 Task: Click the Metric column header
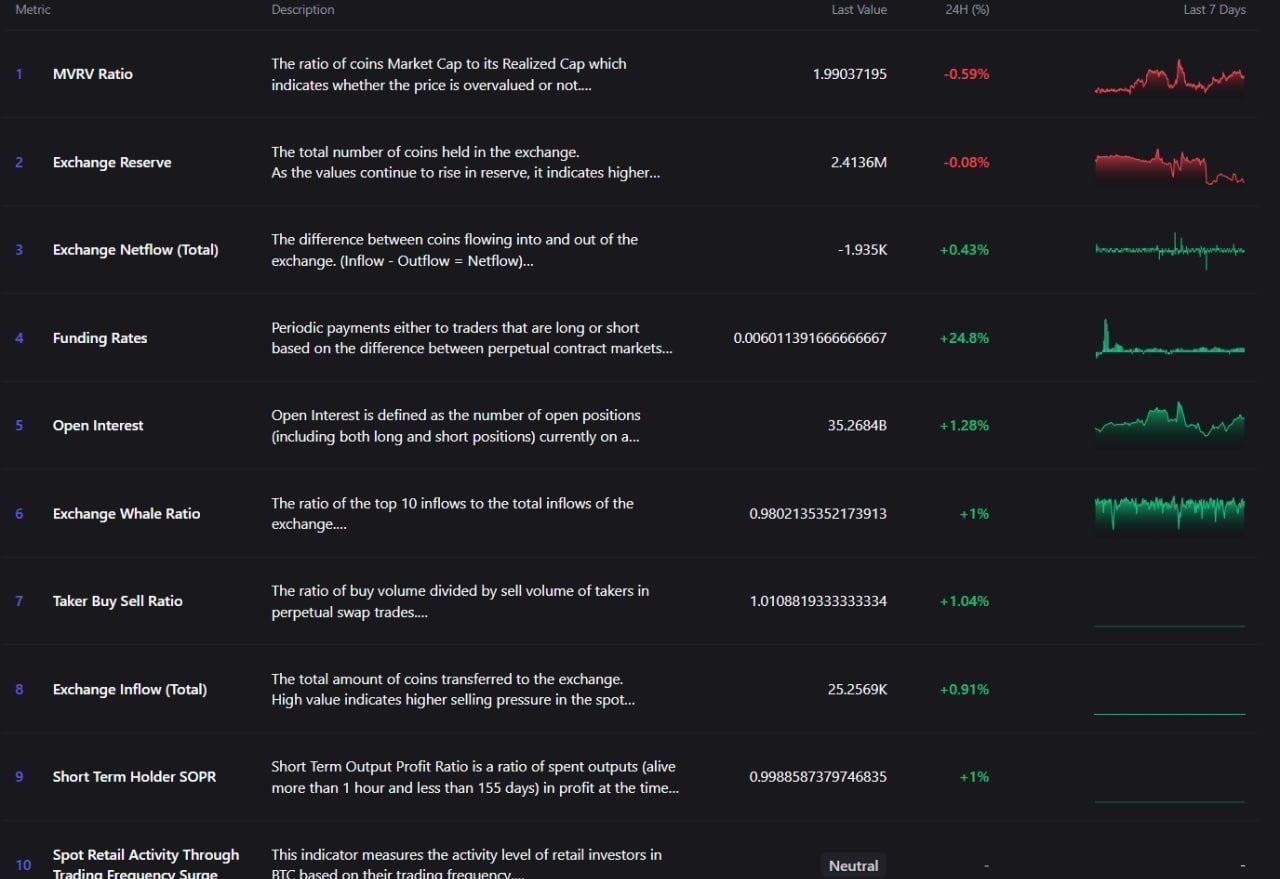pos(33,10)
